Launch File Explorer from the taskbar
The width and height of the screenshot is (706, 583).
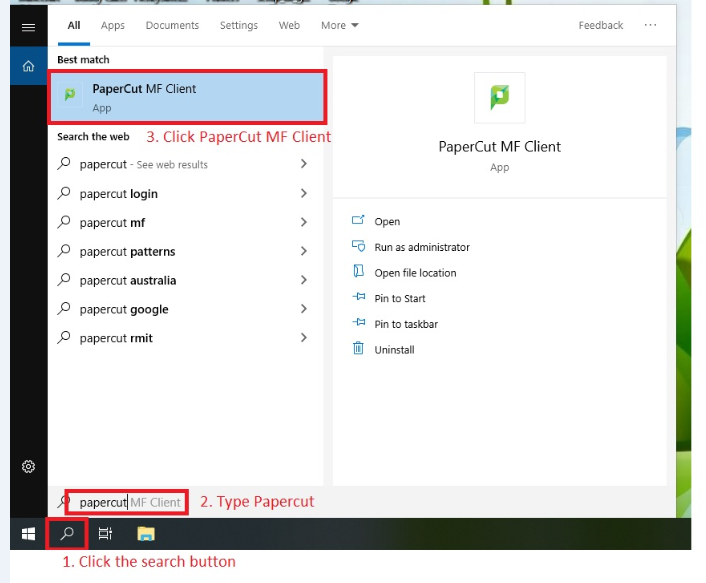(x=146, y=534)
